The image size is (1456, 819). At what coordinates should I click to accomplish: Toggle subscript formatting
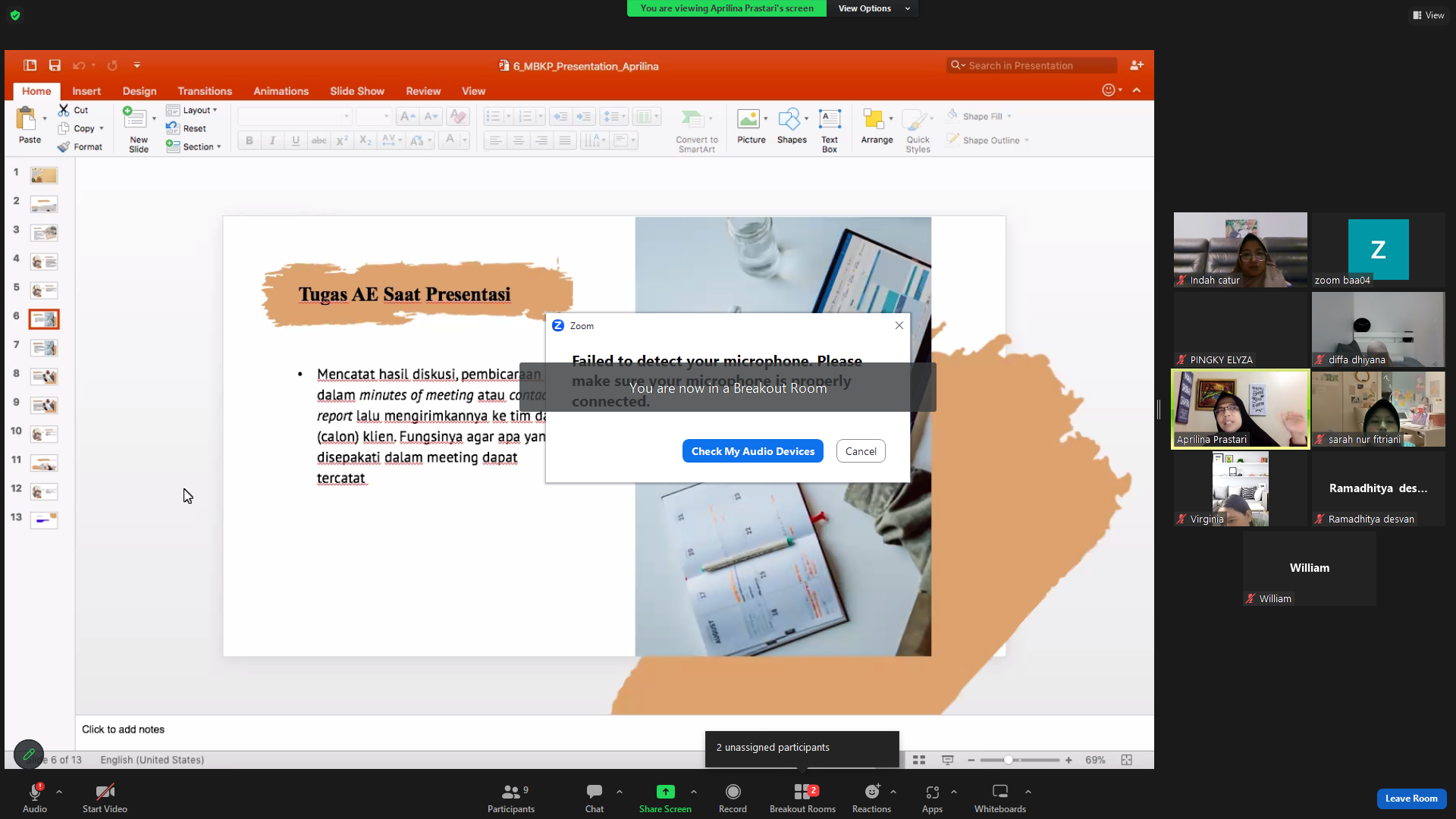tap(366, 140)
